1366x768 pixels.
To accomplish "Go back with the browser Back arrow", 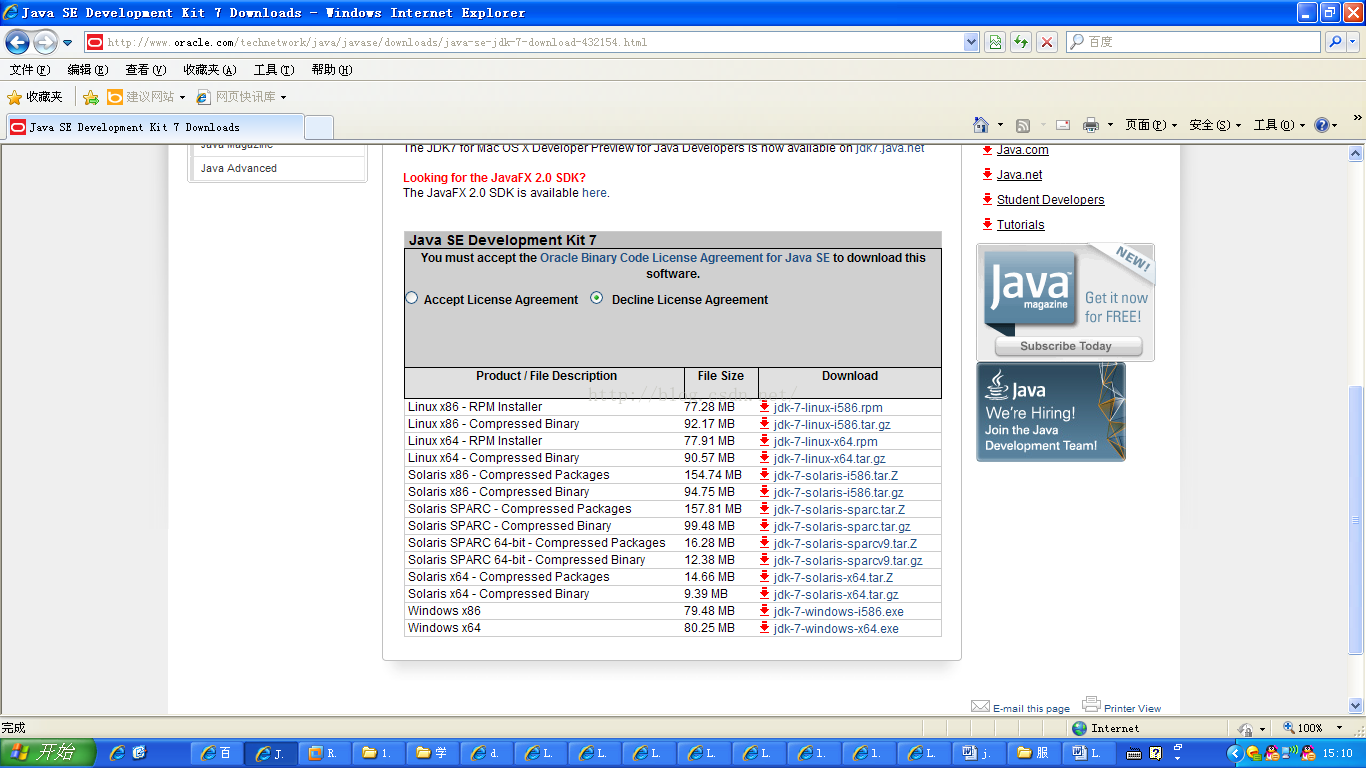I will pos(18,42).
